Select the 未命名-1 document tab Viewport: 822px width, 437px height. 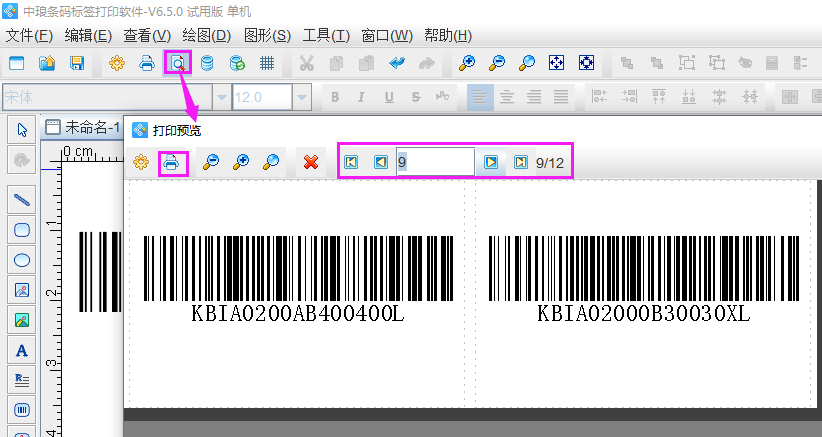[83, 127]
